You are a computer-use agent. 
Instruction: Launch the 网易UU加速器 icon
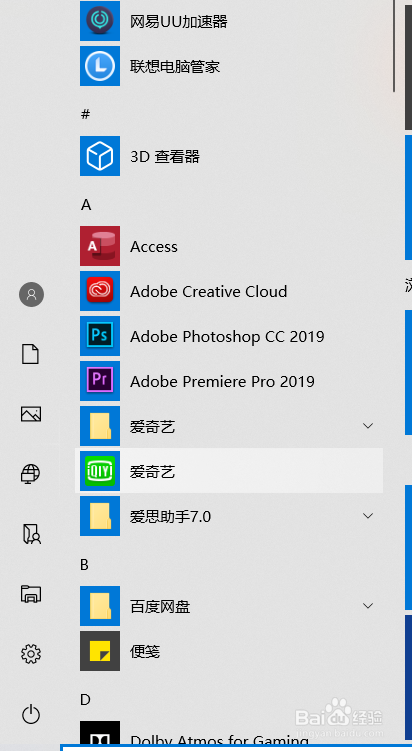100,21
